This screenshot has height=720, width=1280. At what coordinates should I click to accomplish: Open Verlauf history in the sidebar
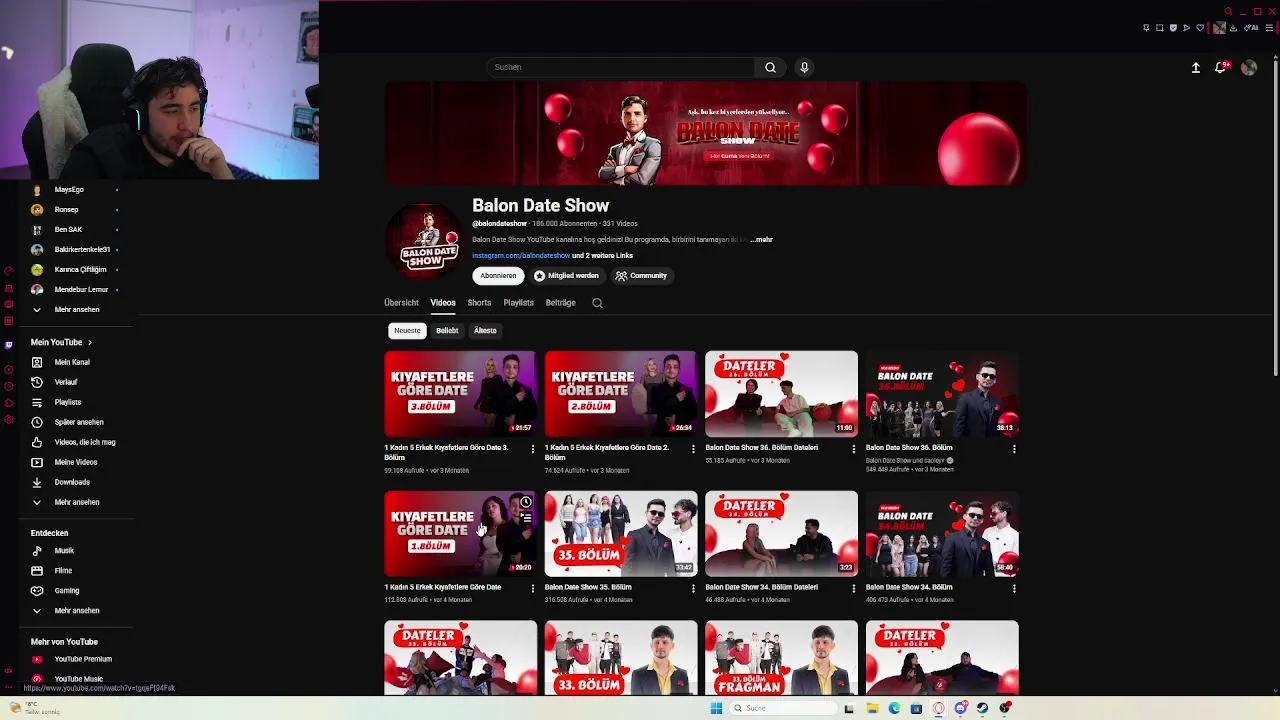pyautogui.click(x=74, y=382)
